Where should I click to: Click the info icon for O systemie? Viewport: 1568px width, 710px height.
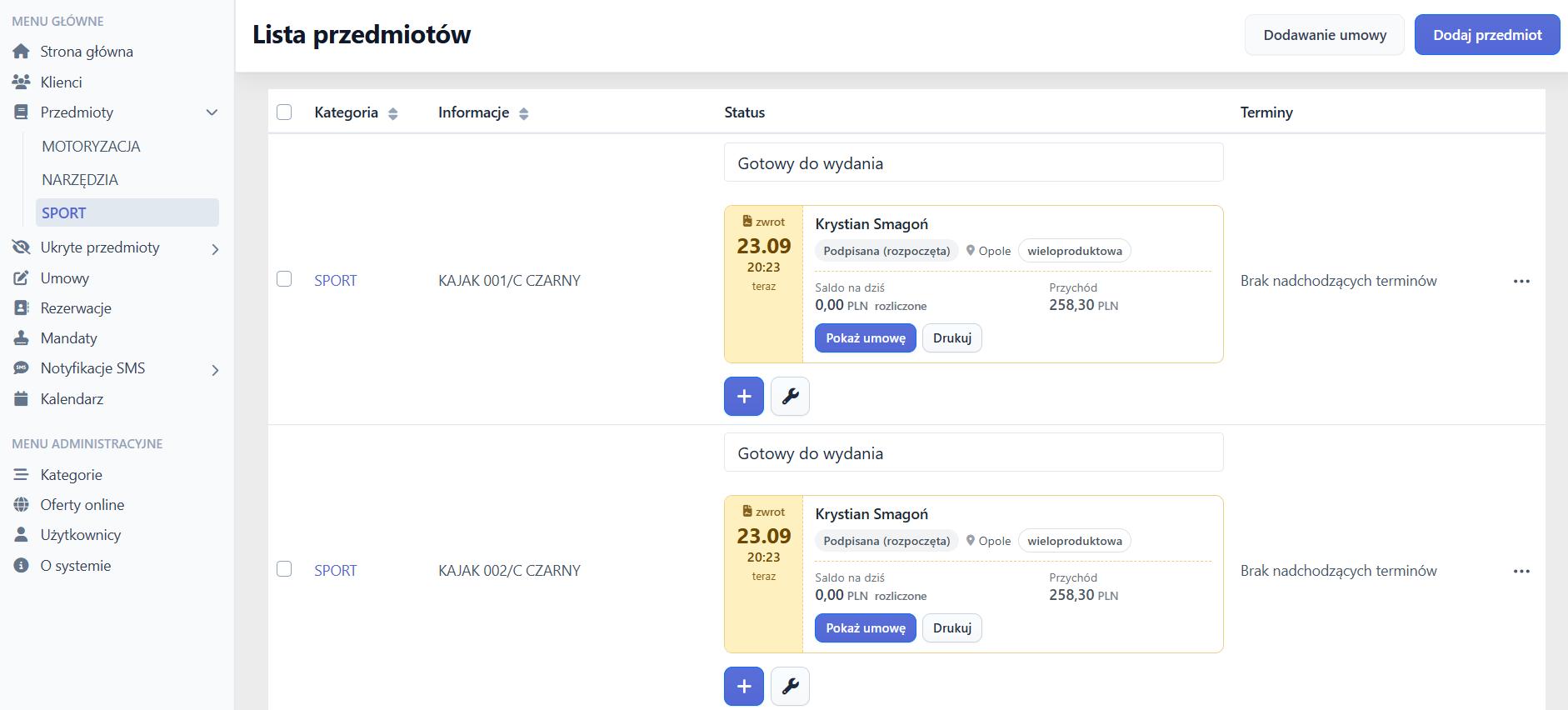(22, 566)
